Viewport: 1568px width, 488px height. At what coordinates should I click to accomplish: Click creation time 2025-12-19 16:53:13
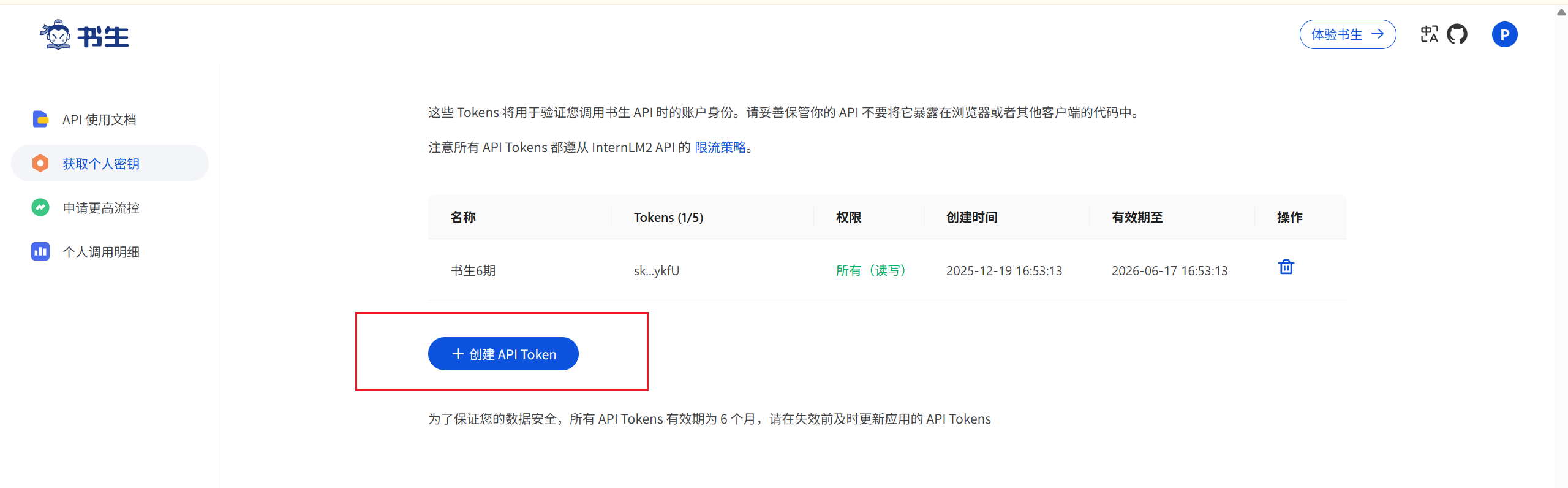1004,270
